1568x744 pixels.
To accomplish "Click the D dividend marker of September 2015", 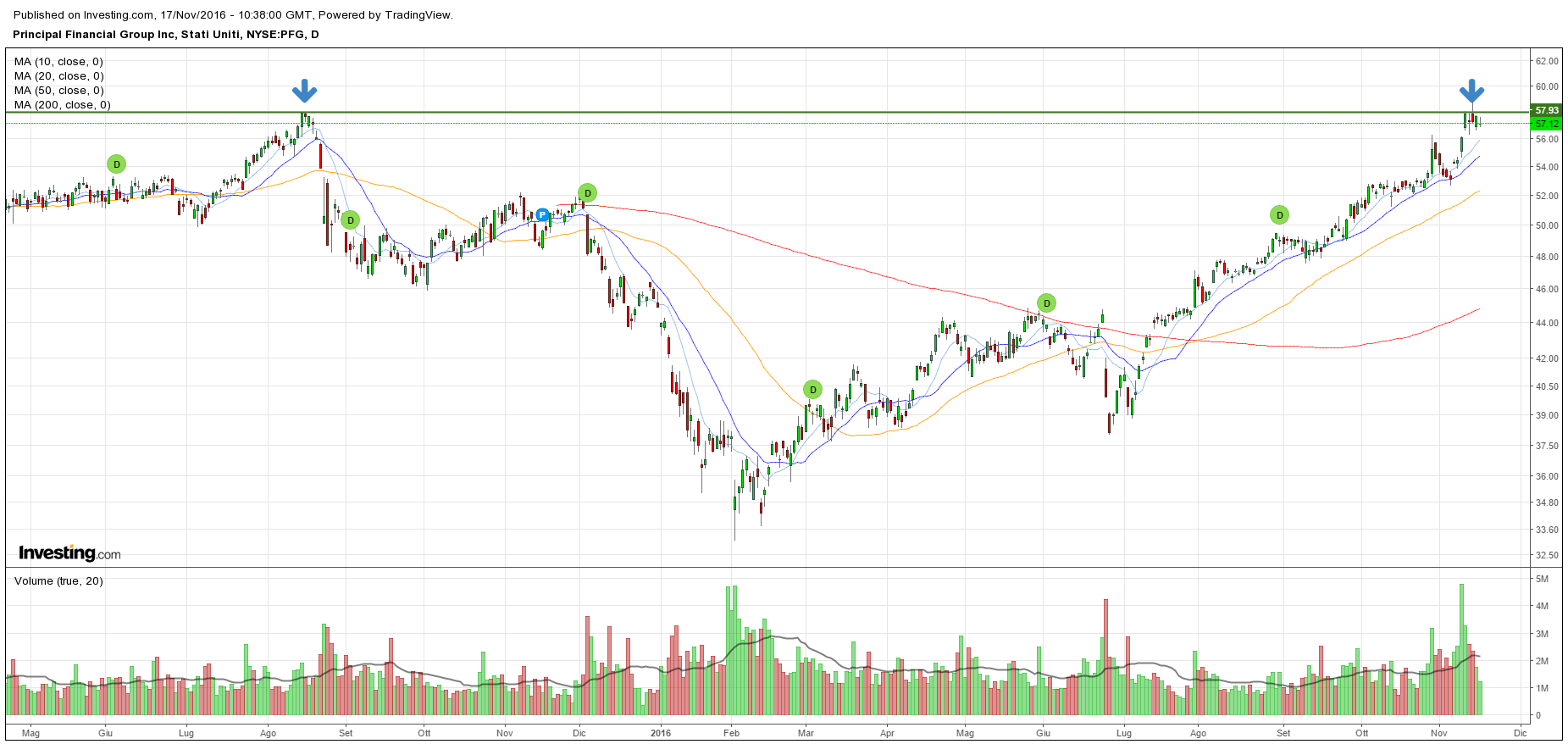I will pos(351,220).
